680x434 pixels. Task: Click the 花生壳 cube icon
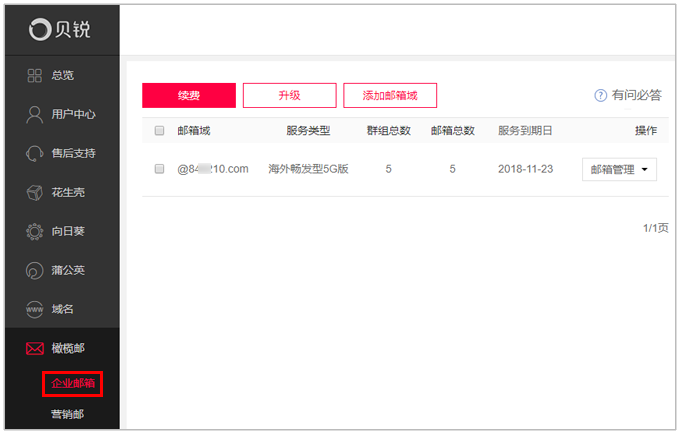pos(34,192)
